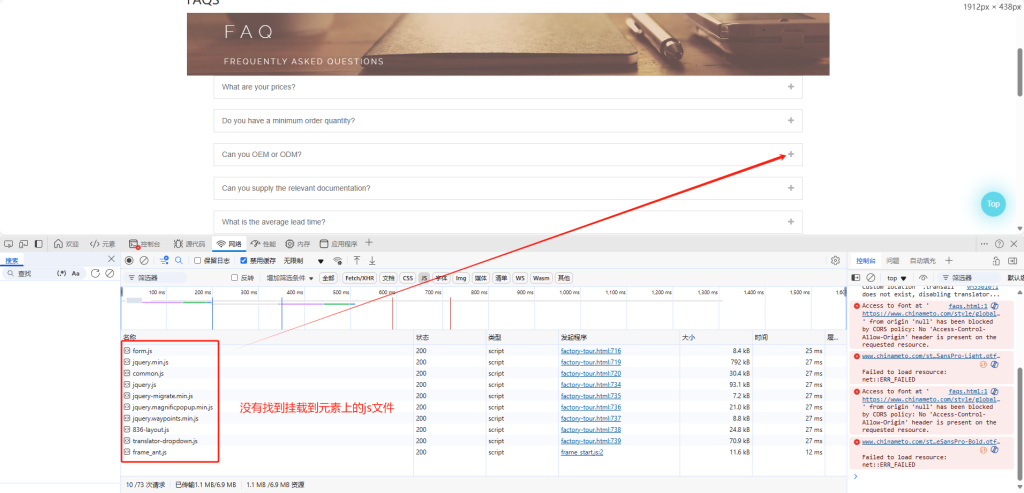Open DevTools more options ellipsis

click(x=985, y=244)
